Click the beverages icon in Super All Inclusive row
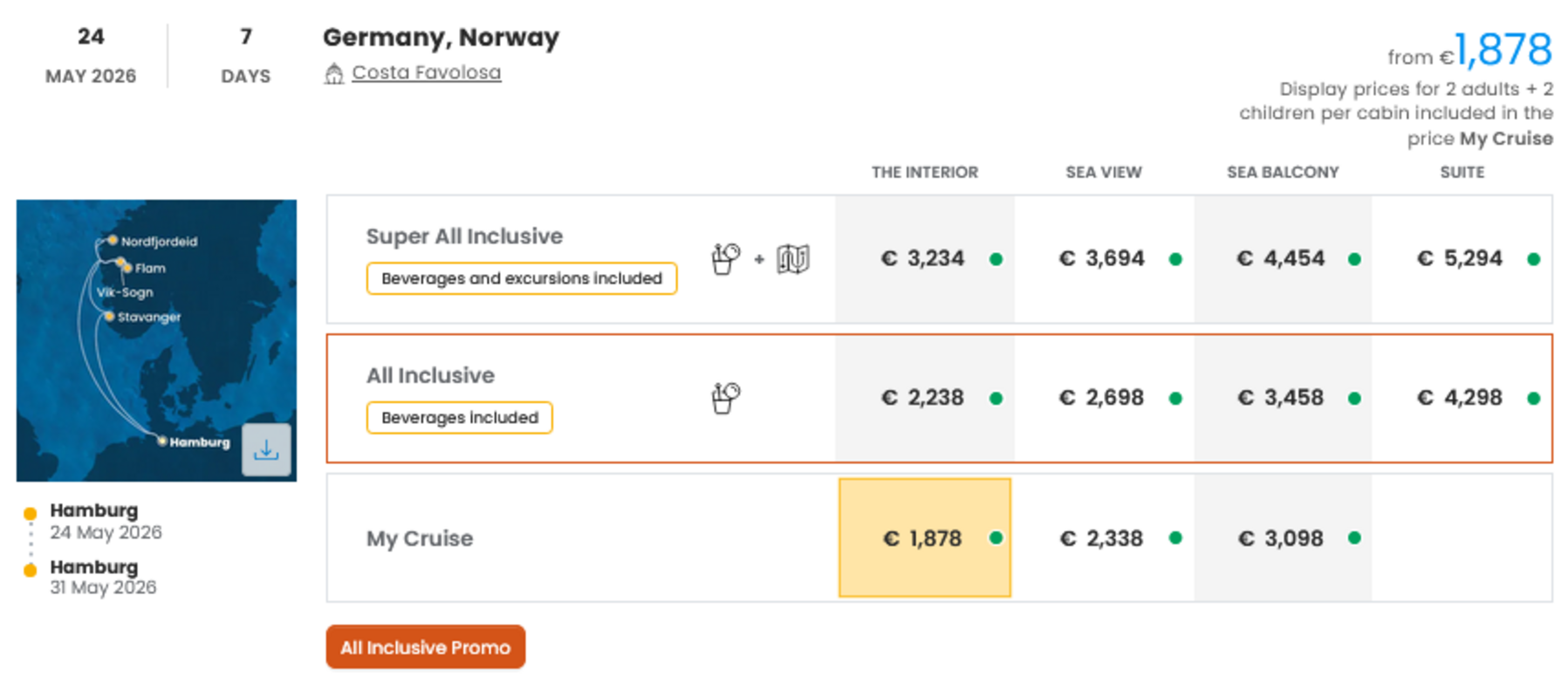Image resolution: width=1568 pixels, height=698 pixels. 725,259
